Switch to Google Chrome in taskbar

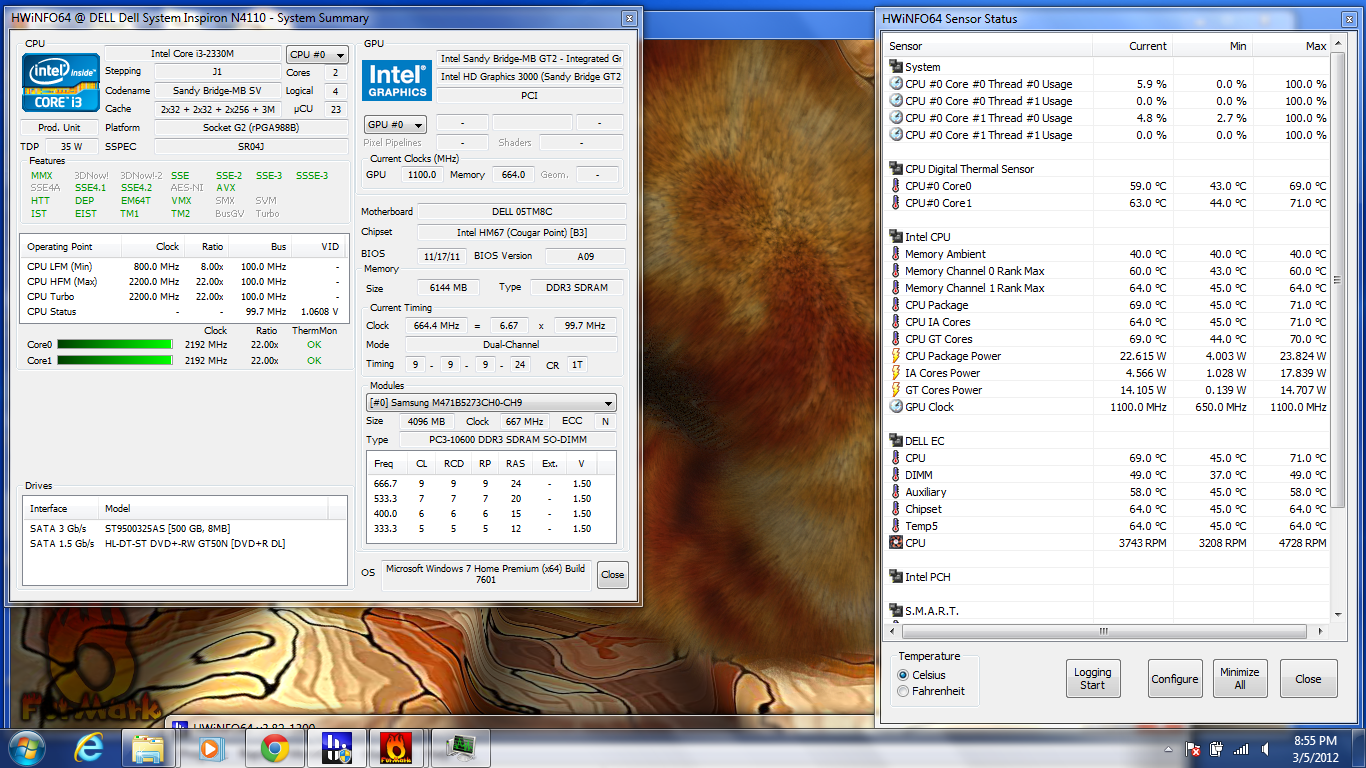point(275,748)
